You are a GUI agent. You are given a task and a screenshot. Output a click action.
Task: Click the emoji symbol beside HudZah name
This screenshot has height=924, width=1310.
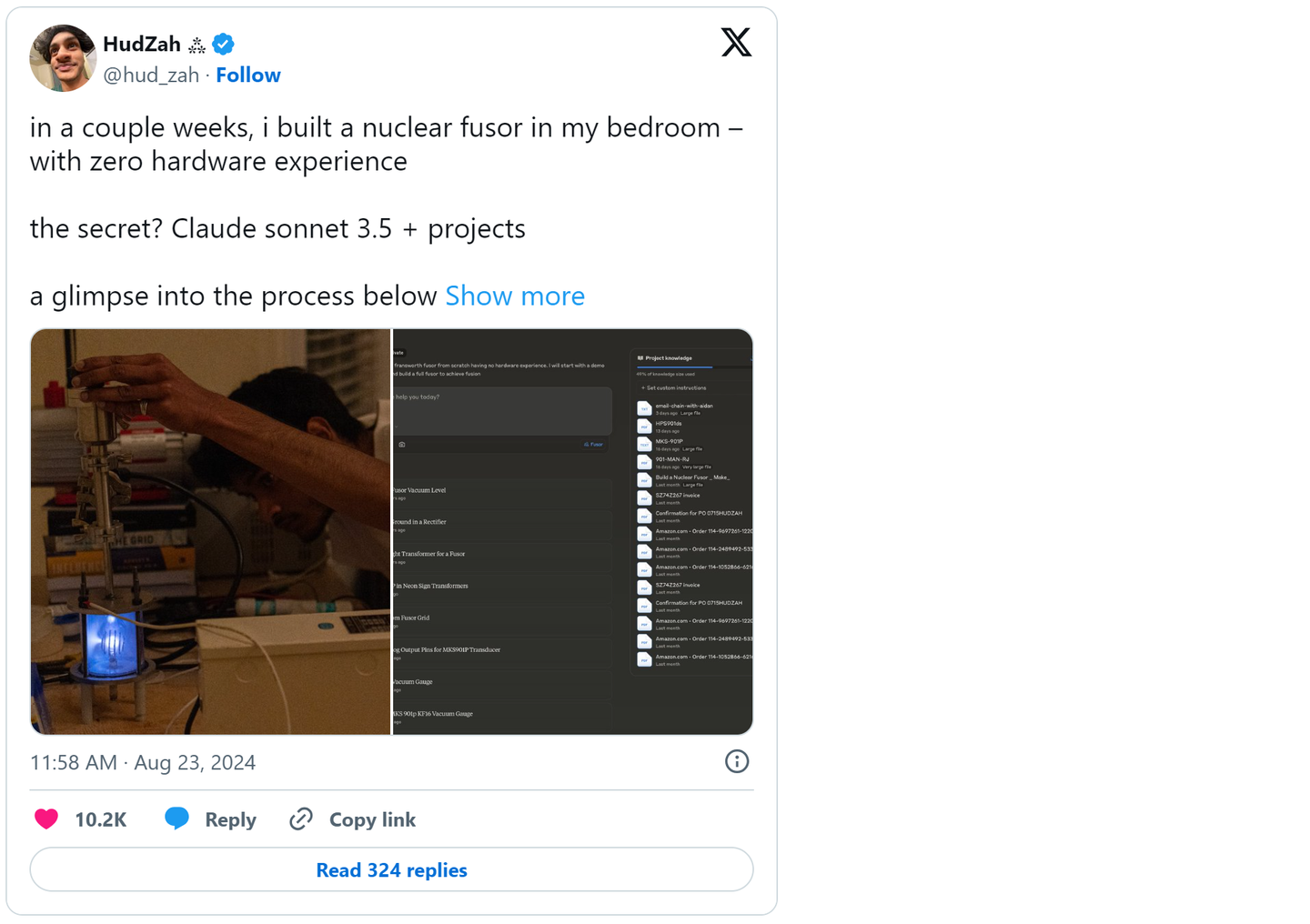[x=197, y=45]
